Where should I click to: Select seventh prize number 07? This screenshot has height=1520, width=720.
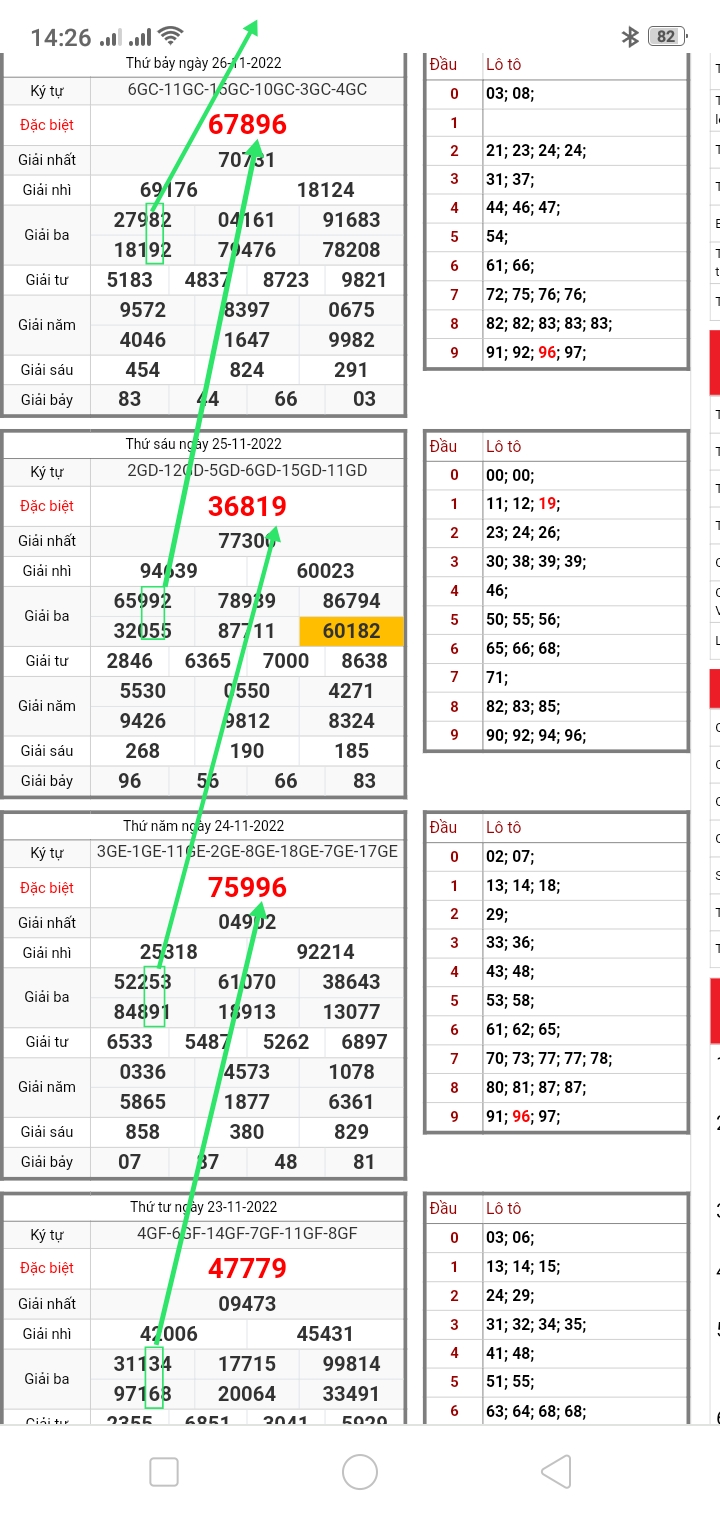(x=130, y=1162)
